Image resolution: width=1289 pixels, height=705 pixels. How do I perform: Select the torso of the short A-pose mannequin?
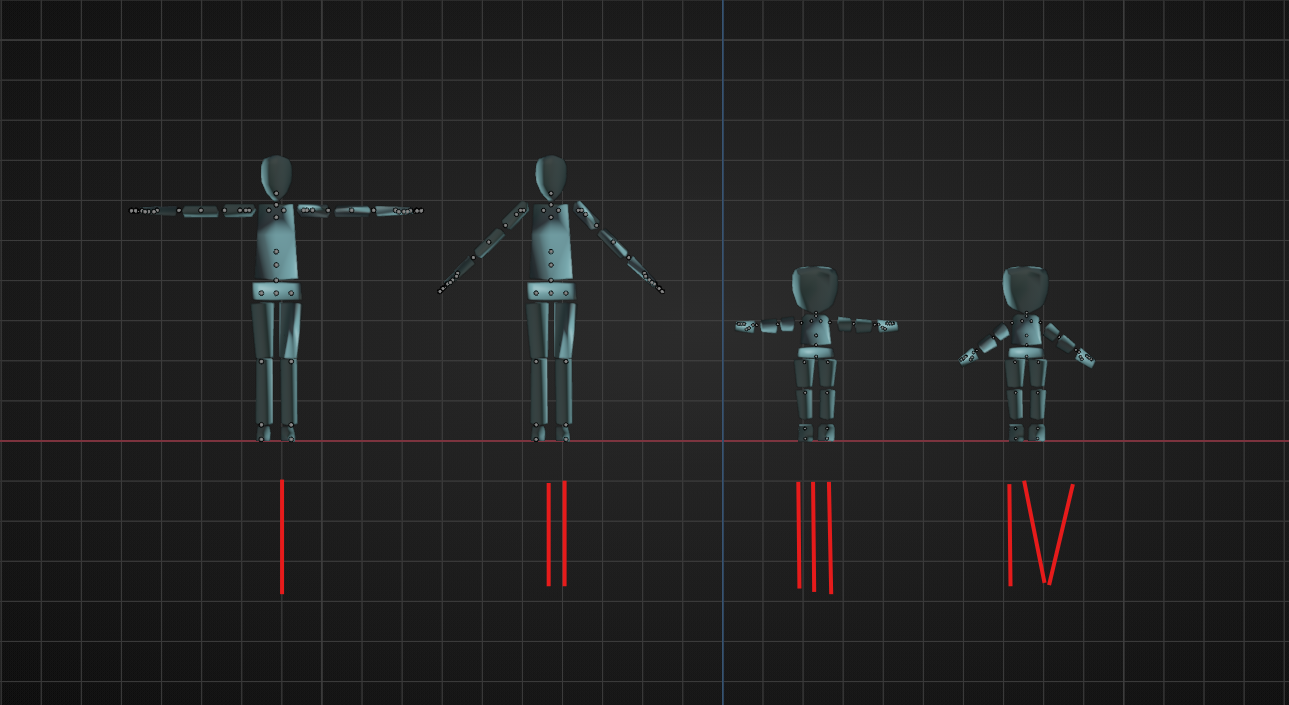point(1026,329)
